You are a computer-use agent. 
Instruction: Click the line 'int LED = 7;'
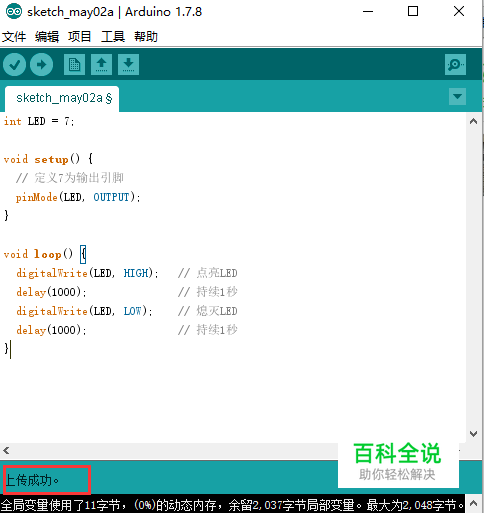(x=39, y=121)
